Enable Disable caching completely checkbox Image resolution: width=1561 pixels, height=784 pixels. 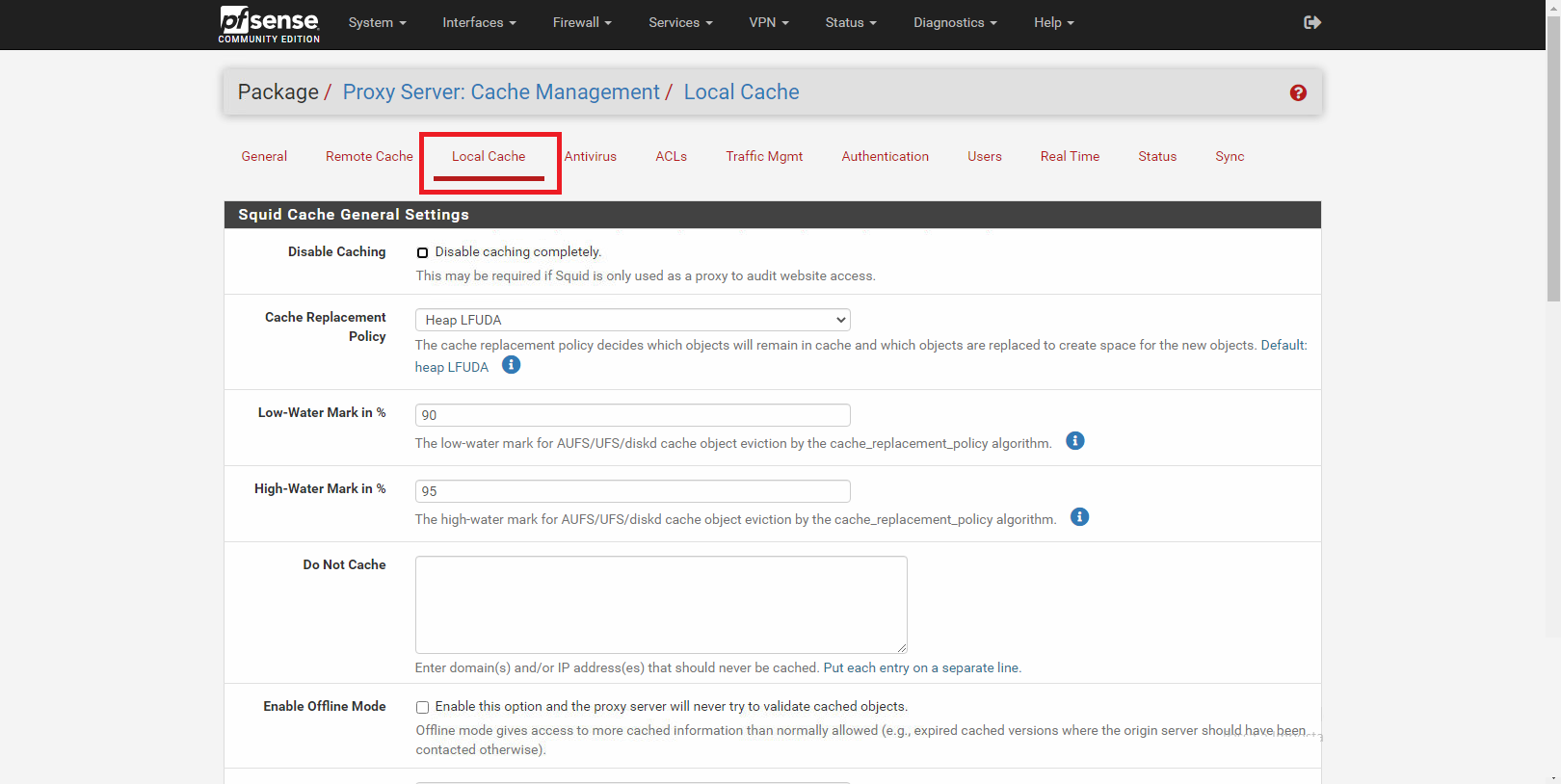coord(422,252)
